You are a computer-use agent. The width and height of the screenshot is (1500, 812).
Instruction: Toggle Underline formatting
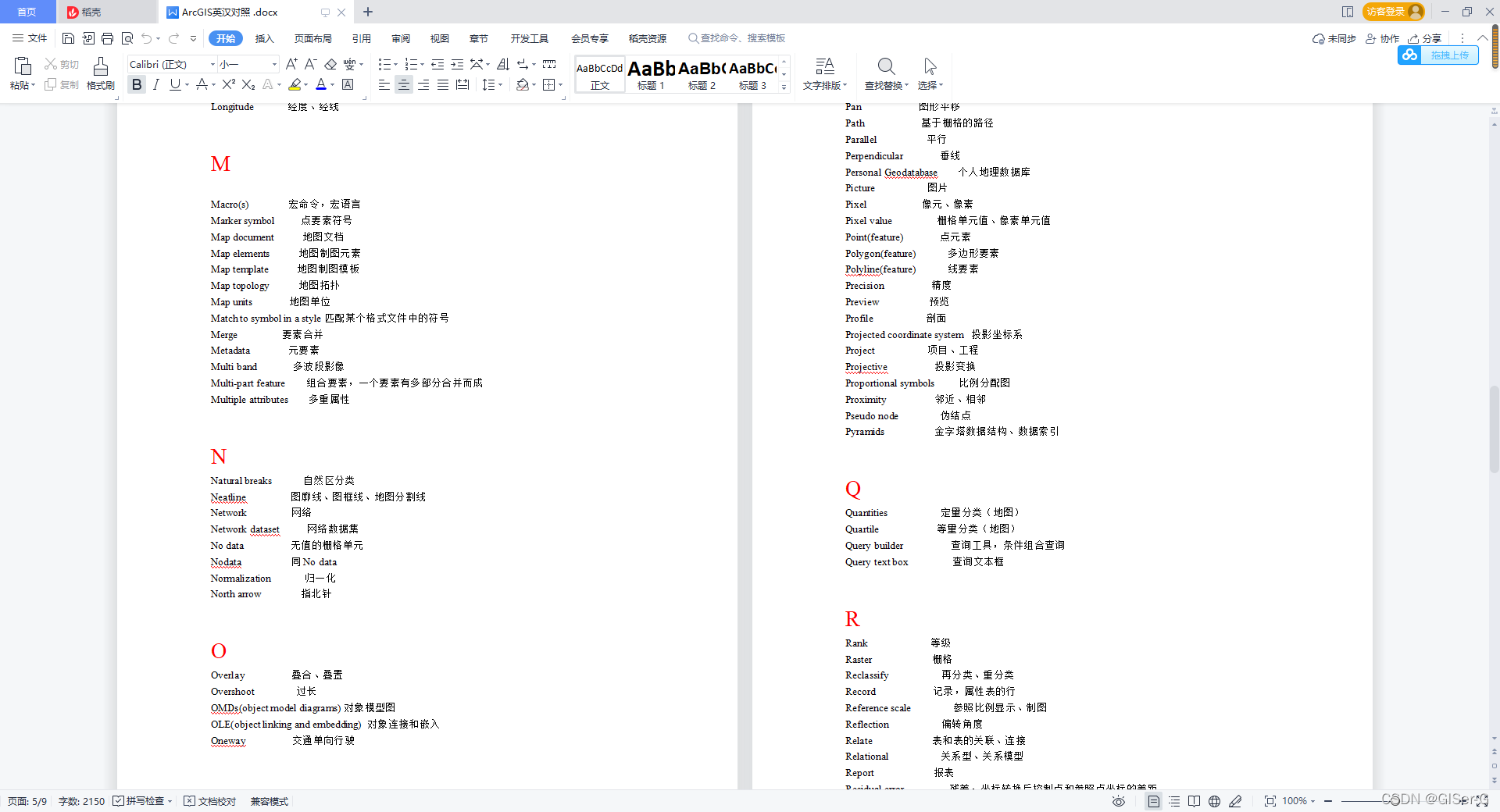(x=175, y=84)
